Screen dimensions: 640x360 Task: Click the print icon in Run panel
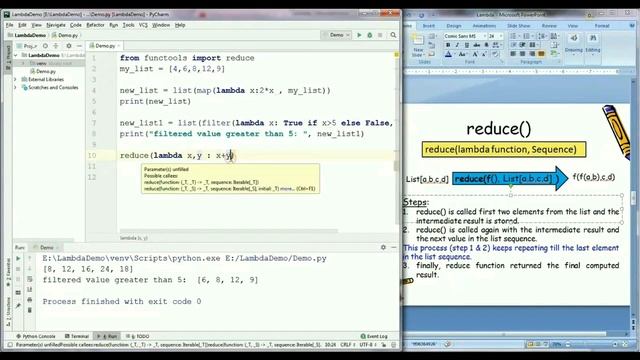pyautogui.click(x=29, y=300)
